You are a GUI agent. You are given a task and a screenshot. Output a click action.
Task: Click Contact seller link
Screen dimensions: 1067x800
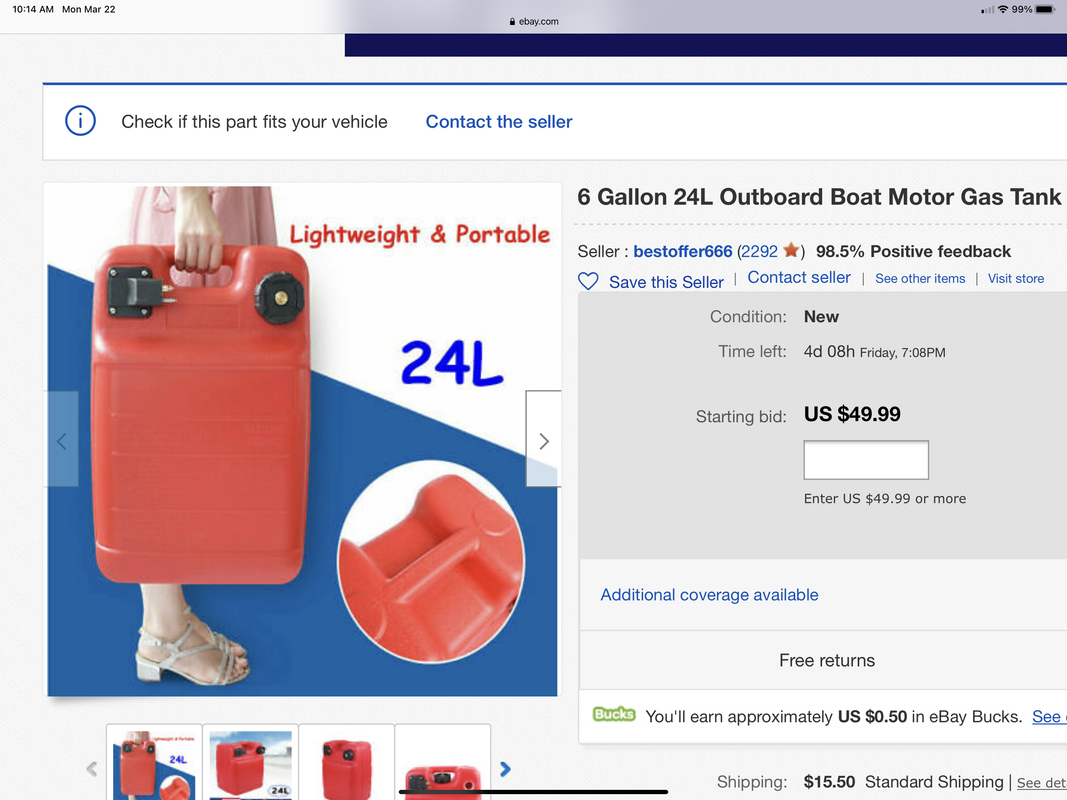(x=799, y=278)
